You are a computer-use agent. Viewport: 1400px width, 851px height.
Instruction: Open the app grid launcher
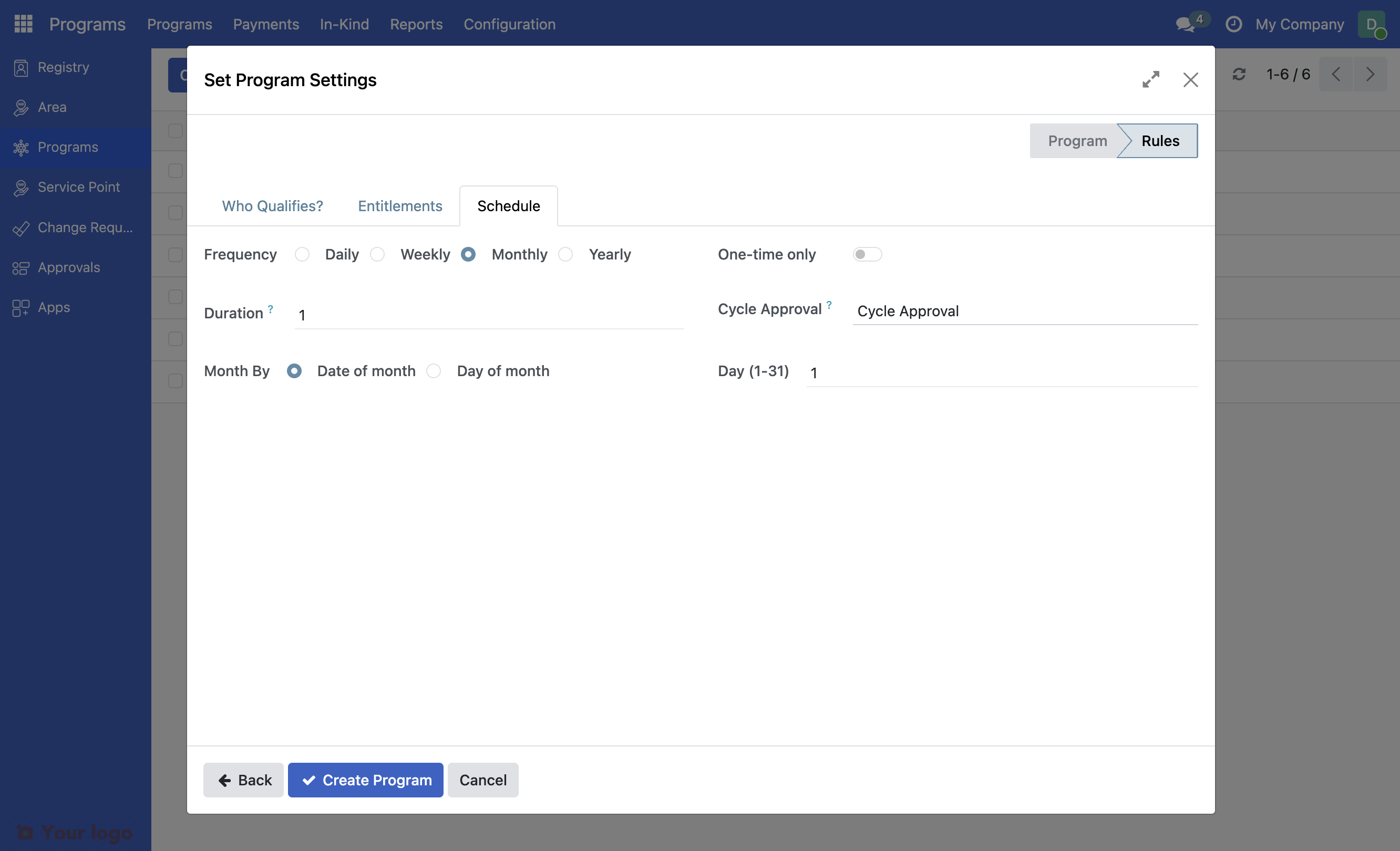(x=23, y=23)
